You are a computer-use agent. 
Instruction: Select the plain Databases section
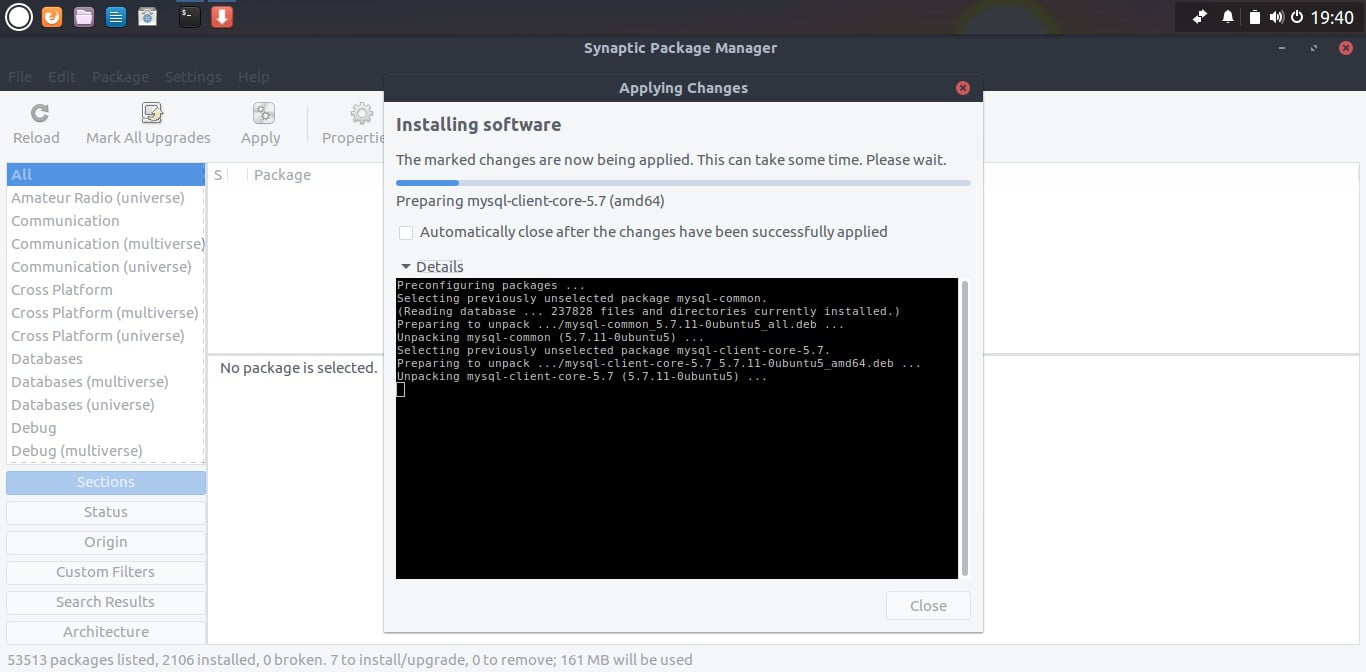click(105, 359)
